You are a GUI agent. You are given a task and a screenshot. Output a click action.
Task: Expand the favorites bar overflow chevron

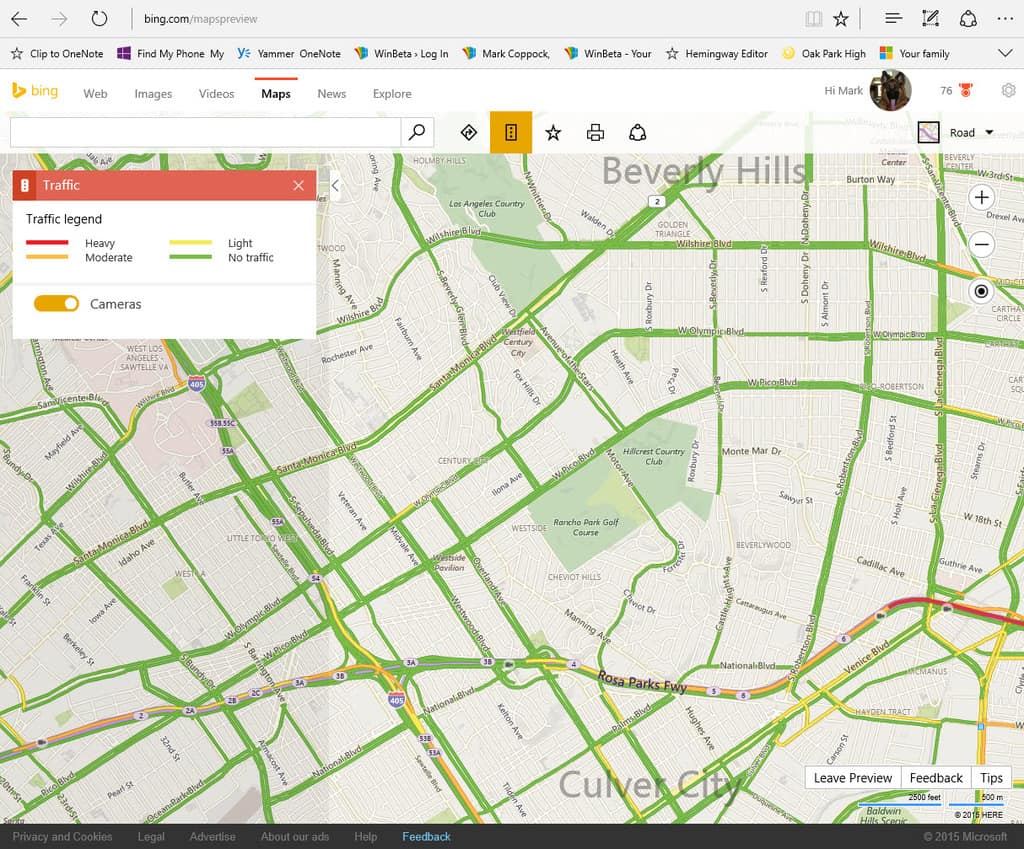1005,54
